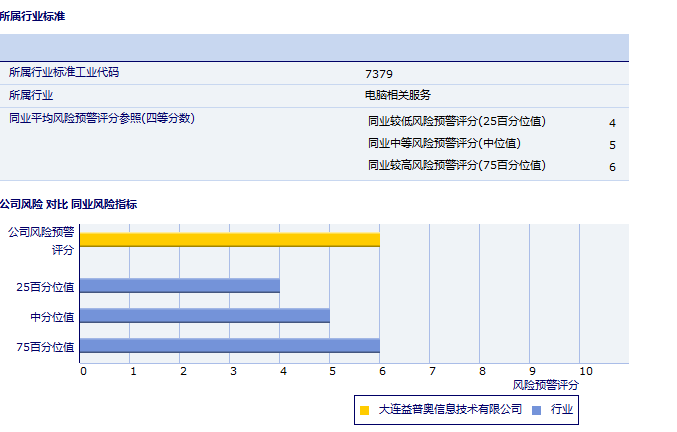677x432 pixels.
Task: Click the industry code value 7379
Action: [379, 74]
